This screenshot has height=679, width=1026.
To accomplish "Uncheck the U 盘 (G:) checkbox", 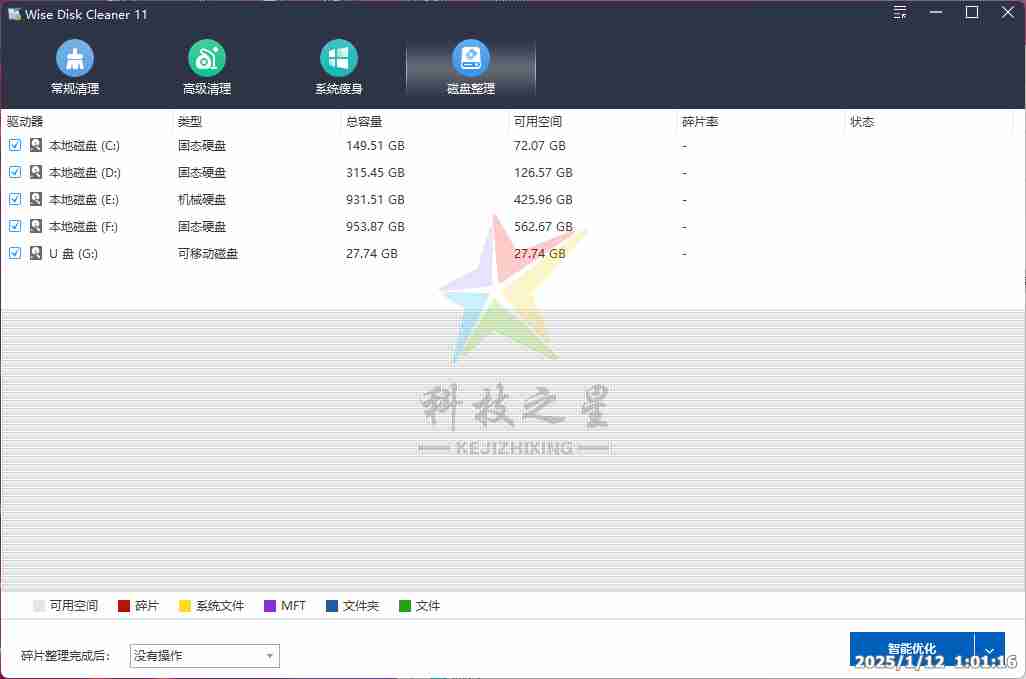I will click(x=14, y=253).
